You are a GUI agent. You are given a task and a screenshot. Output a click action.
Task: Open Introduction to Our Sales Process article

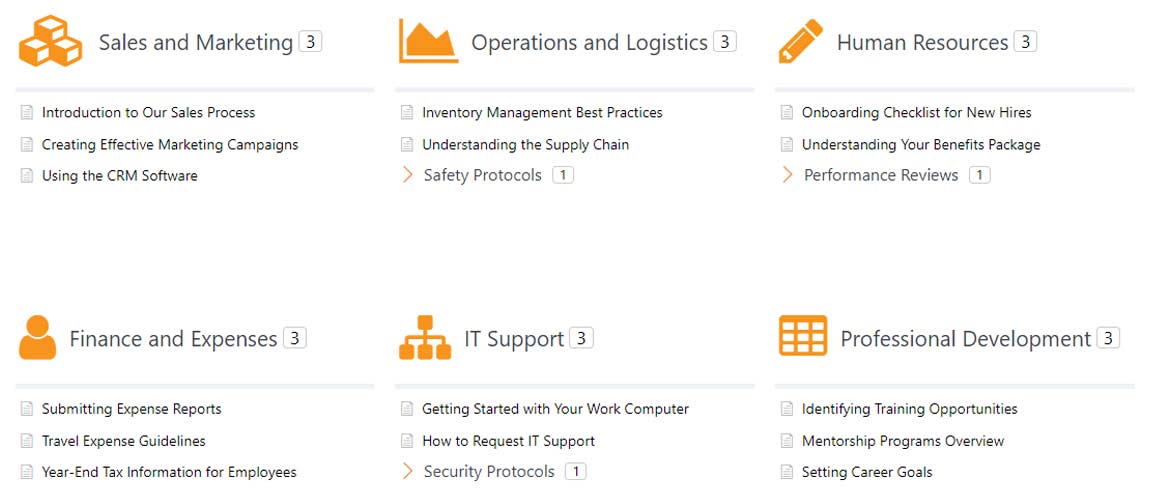pyautogui.click(x=148, y=113)
